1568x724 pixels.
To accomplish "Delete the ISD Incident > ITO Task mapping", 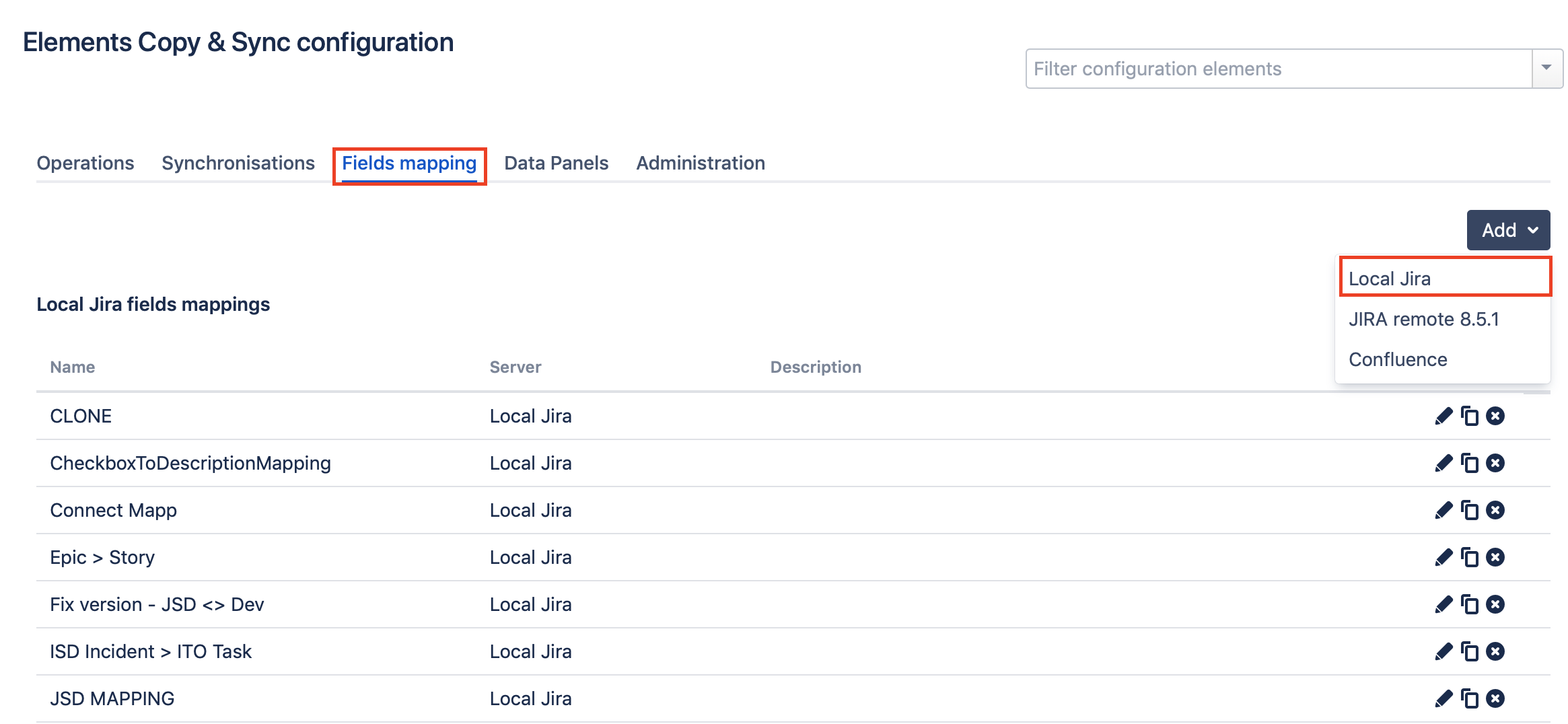I will (1495, 652).
